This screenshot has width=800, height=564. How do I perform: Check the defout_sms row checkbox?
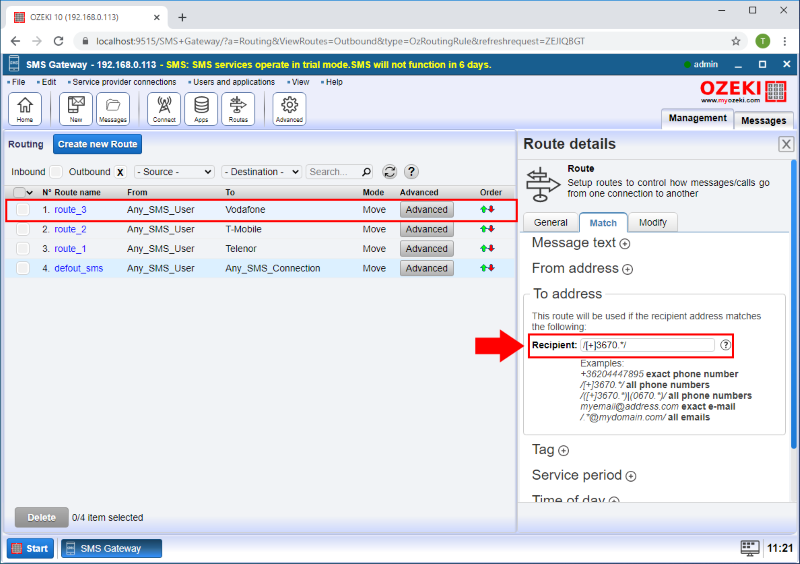(x=23, y=268)
